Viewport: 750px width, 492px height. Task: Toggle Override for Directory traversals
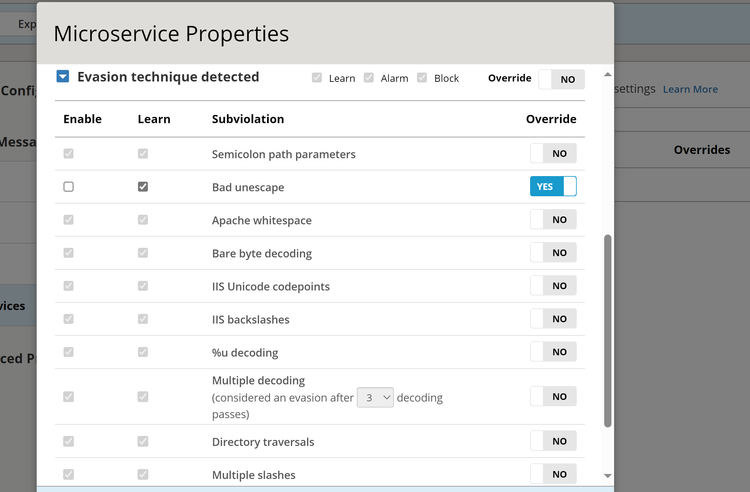pyautogui.click(x=553, y=441)
